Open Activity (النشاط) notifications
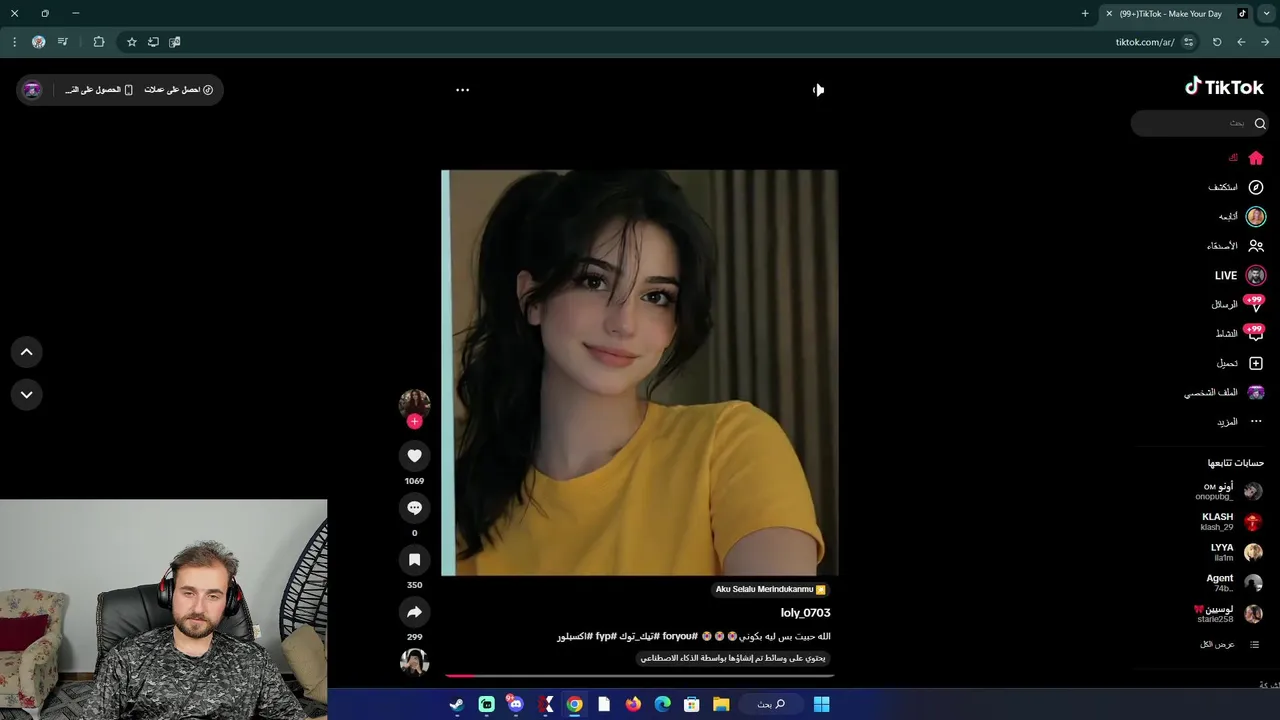Viewport: 1280px width, 720px height. point(1240,333)
